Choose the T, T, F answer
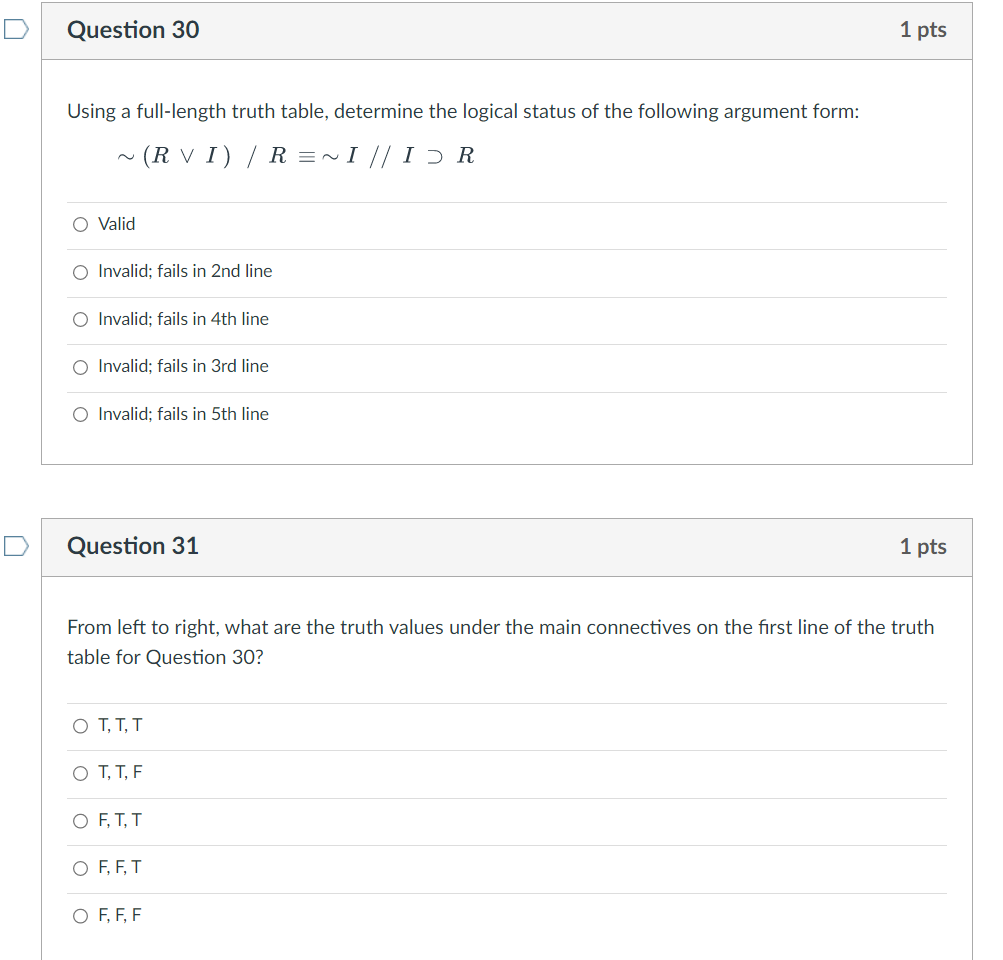 coord(80,773)
